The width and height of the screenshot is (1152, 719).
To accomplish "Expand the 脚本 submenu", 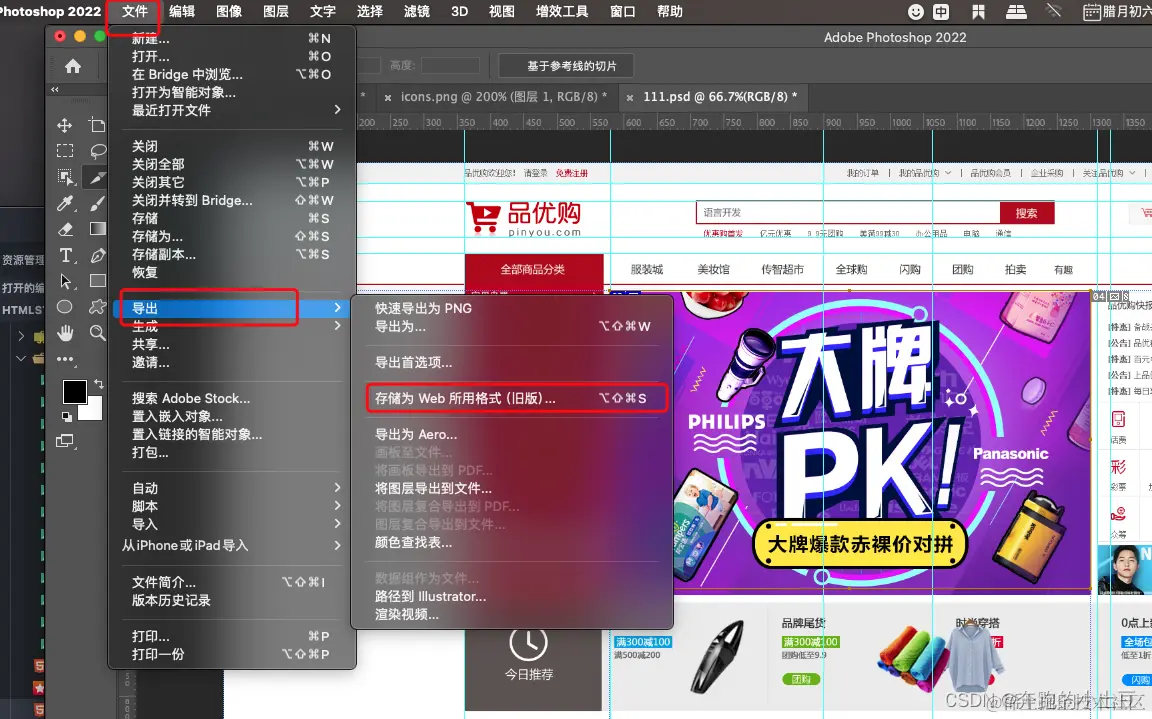I will point(337,505).
